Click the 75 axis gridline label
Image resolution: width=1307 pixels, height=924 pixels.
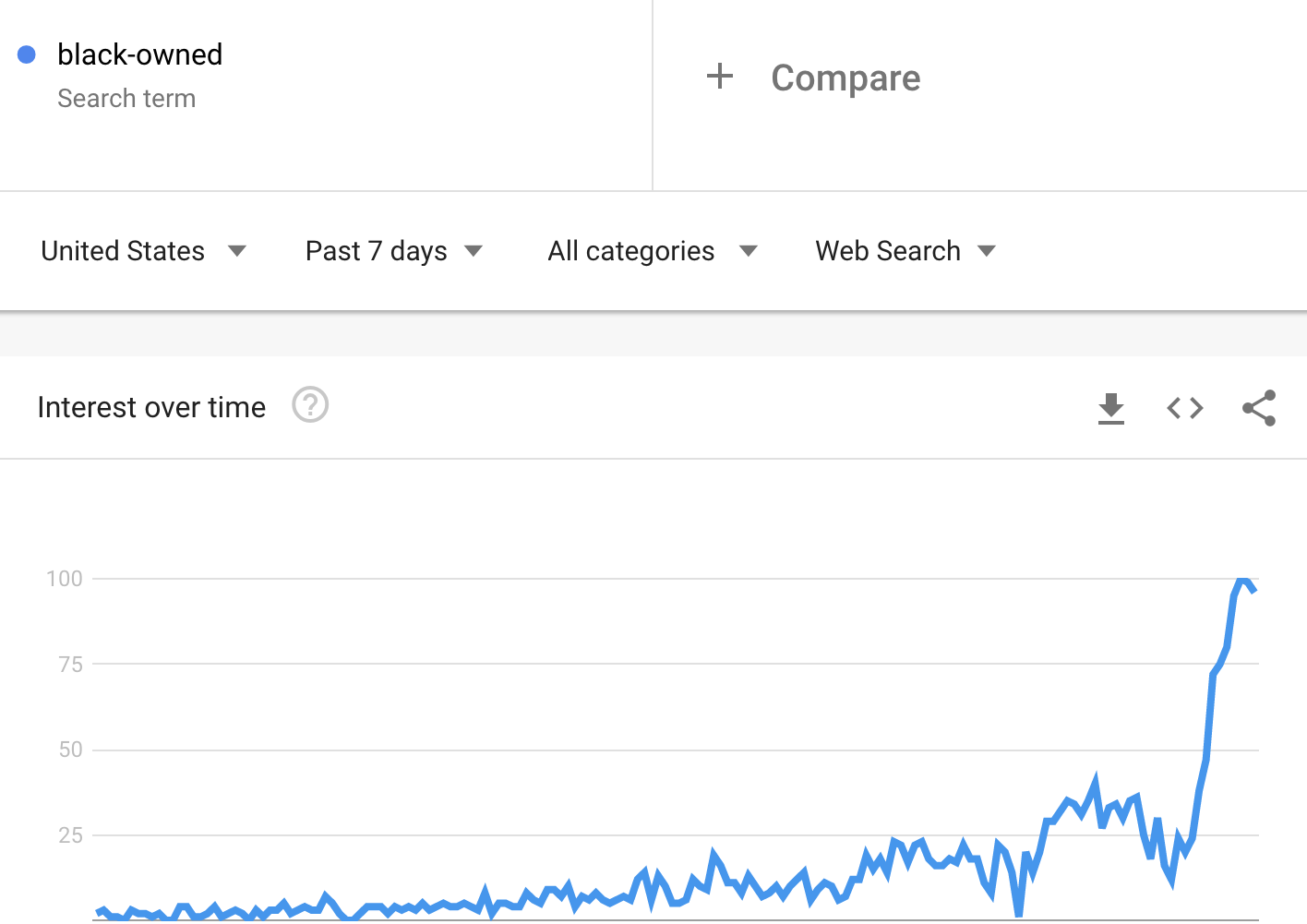(x=70, y=665)
